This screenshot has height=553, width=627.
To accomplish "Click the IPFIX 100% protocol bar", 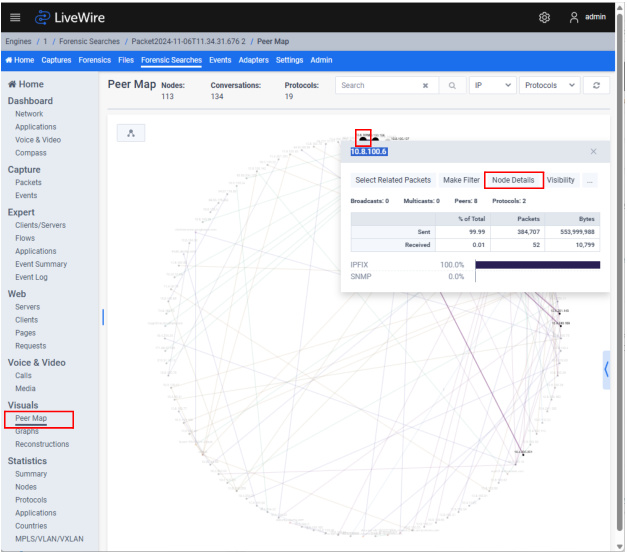I will [x=537, y=265].
